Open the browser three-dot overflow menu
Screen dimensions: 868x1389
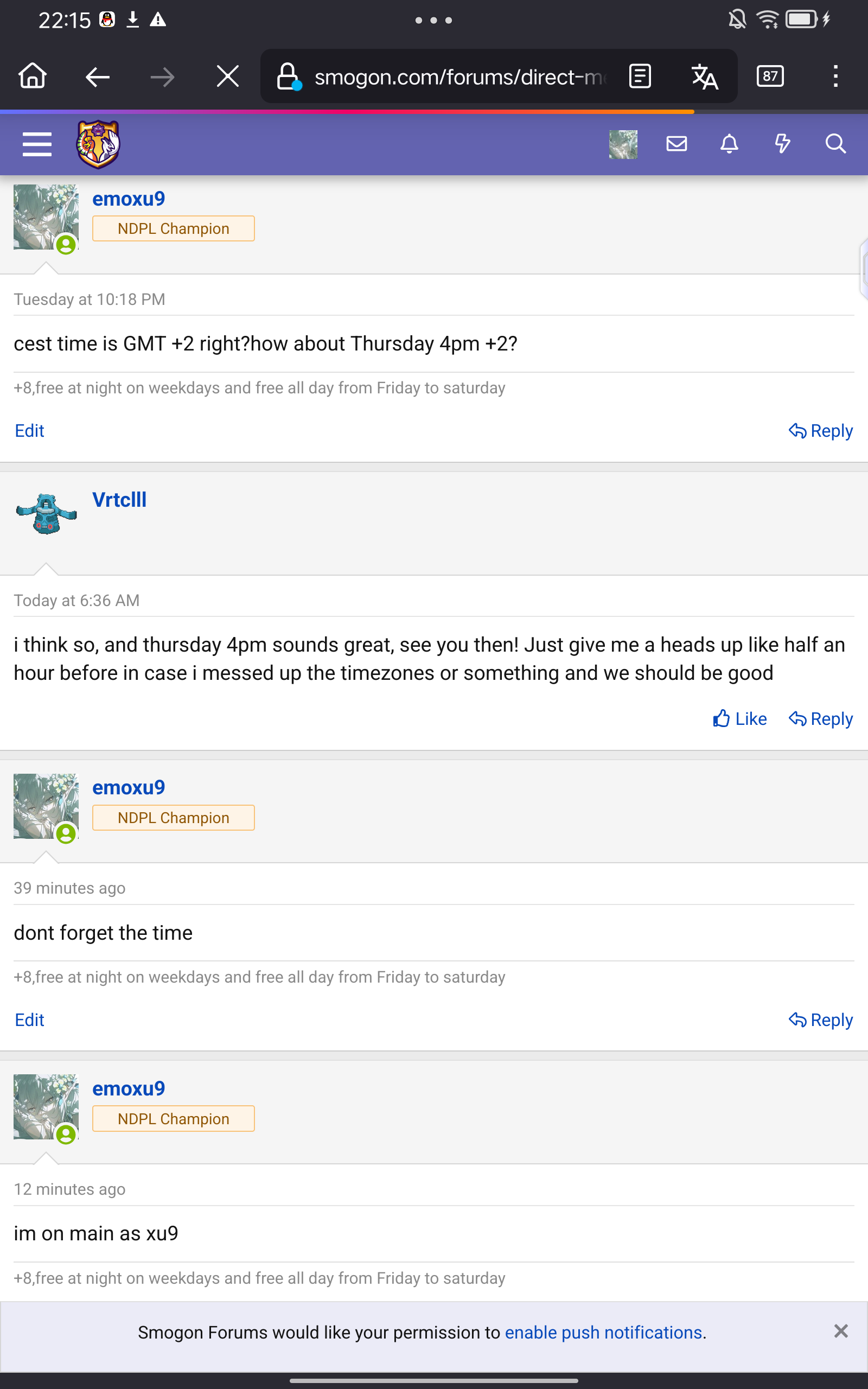835,76
